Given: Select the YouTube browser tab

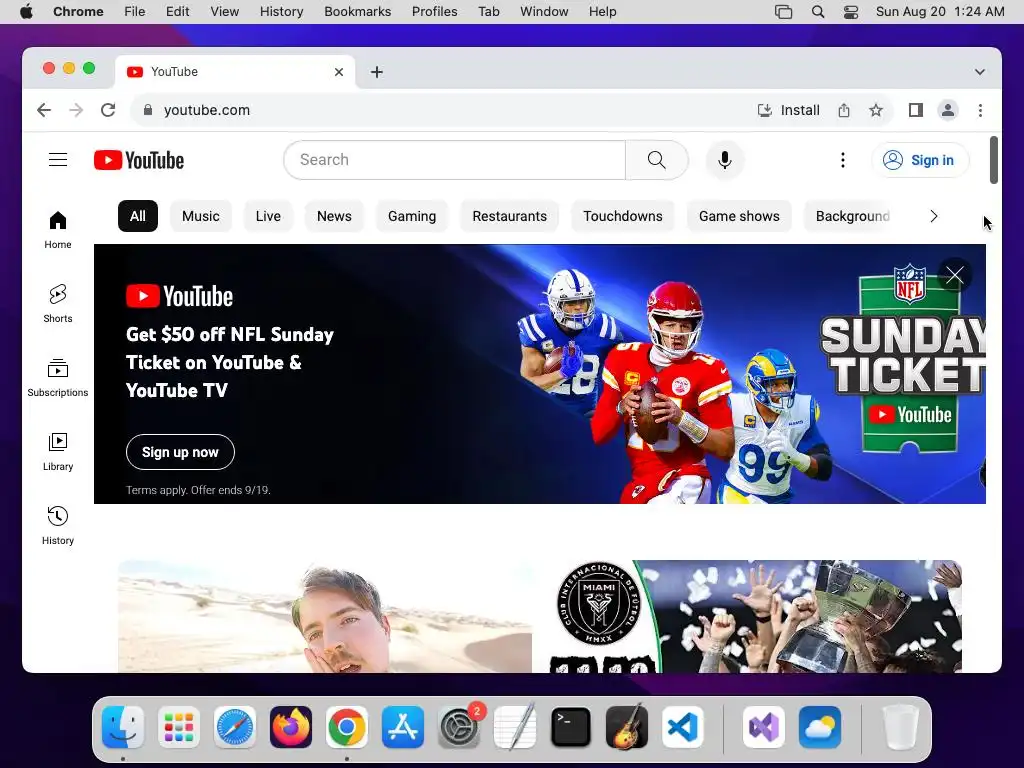Looking at the screenshot, I should pos(235,72).
